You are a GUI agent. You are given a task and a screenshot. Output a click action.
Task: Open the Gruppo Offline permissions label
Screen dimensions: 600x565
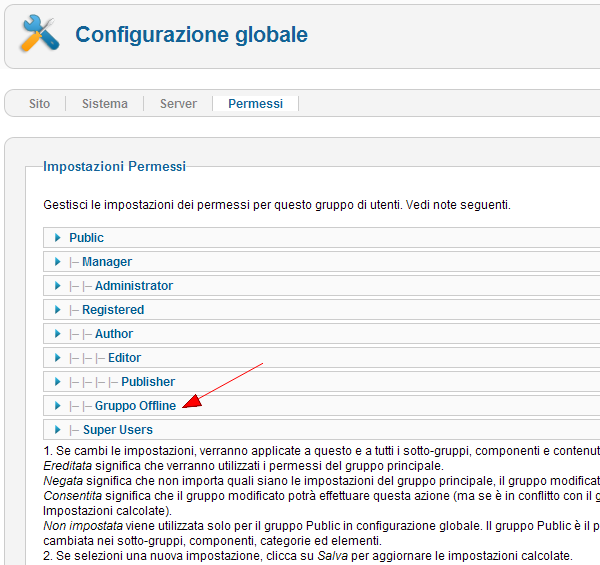coord(135,405)
